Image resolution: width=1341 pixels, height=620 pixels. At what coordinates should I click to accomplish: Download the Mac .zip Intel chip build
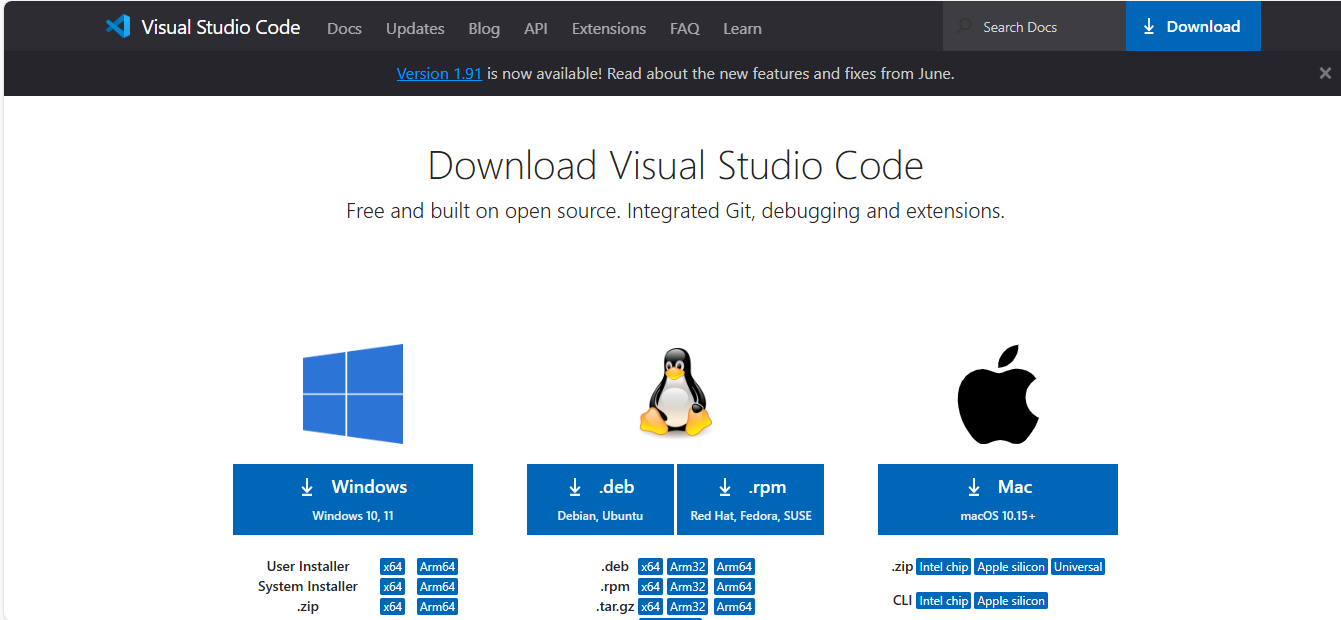click(x=944, y=567)
